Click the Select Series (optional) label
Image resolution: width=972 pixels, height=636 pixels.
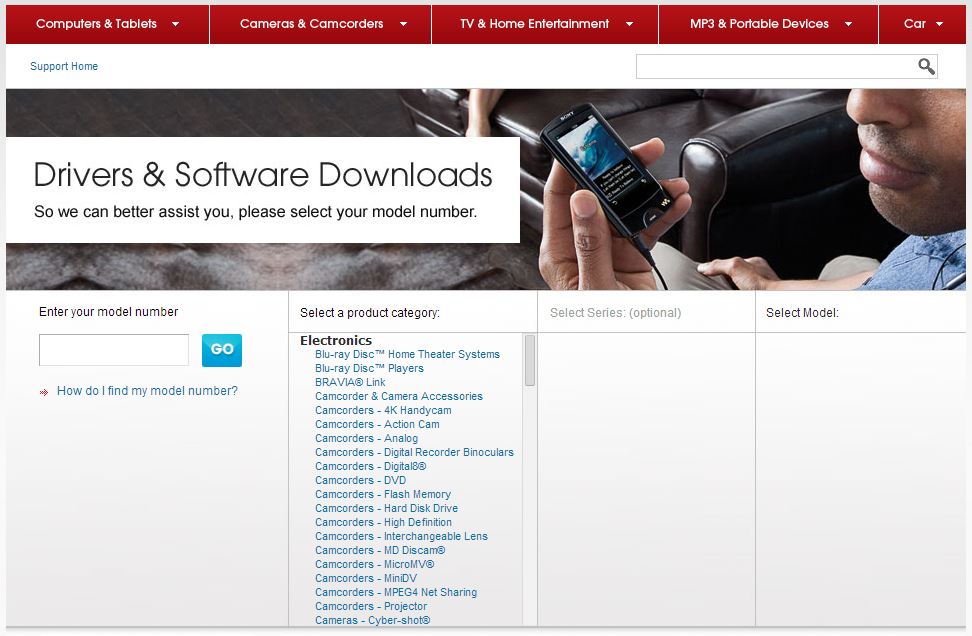click(x=616, y=313)
